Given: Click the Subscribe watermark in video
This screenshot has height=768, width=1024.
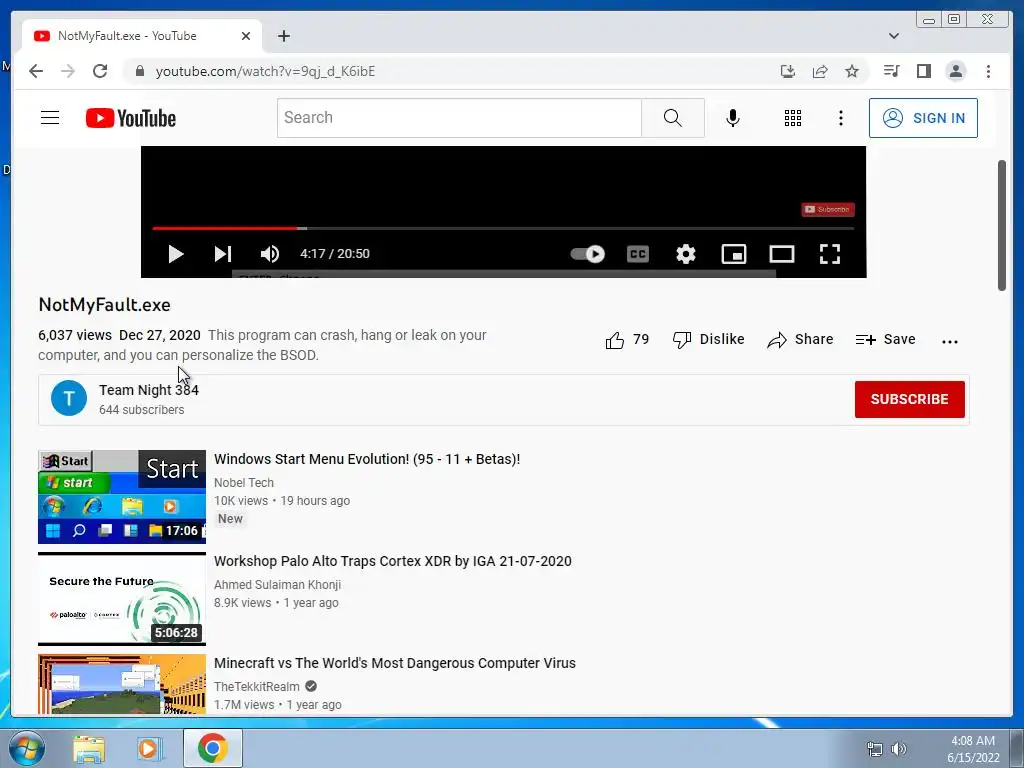Looking at the screenshot, I should tap(828, 210).
